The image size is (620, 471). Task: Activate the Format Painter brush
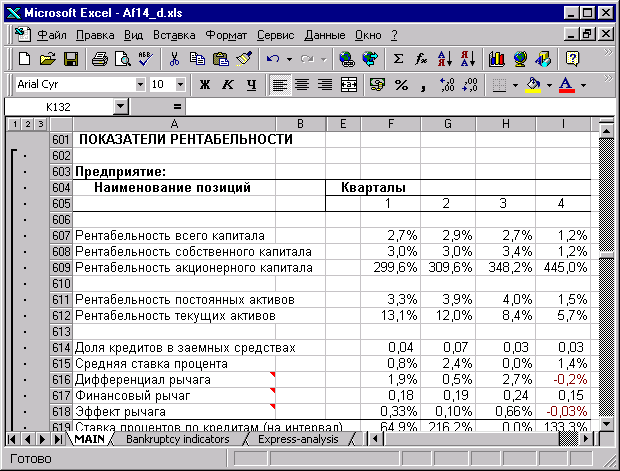(x=244, y=59)
